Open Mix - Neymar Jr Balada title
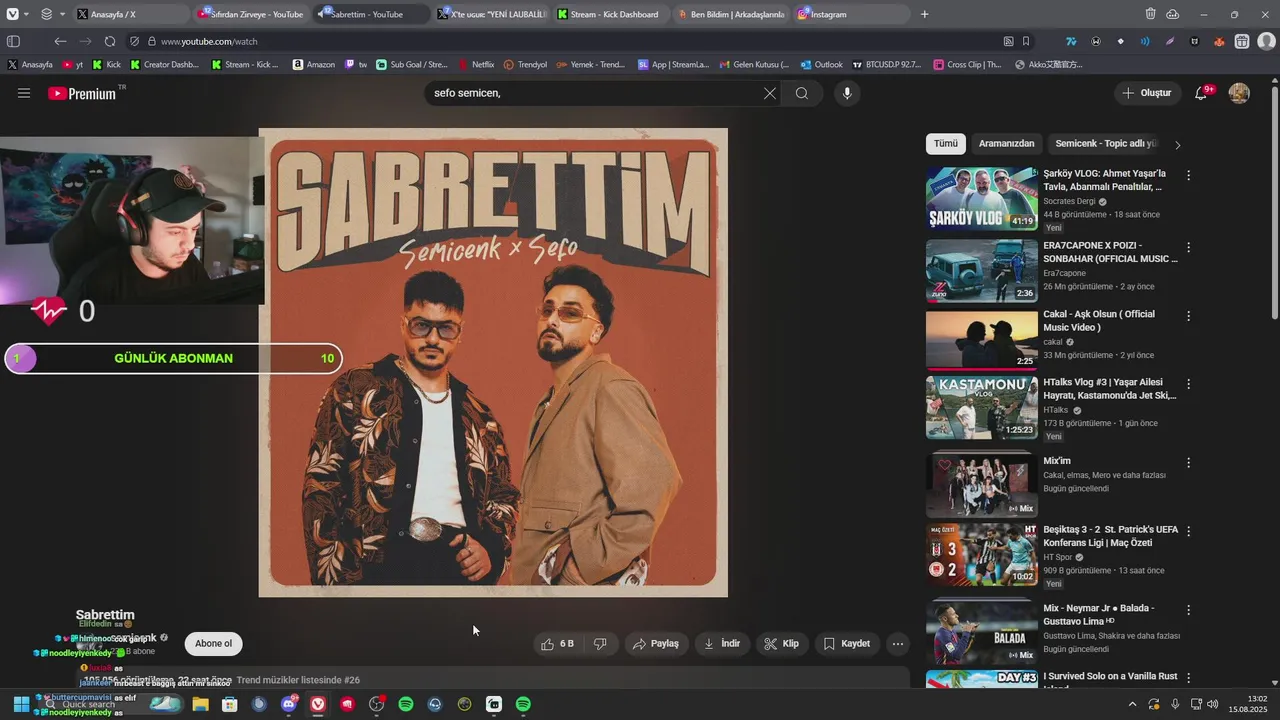This screenshot has width=1280, height=720. (x=1098, y=615)
